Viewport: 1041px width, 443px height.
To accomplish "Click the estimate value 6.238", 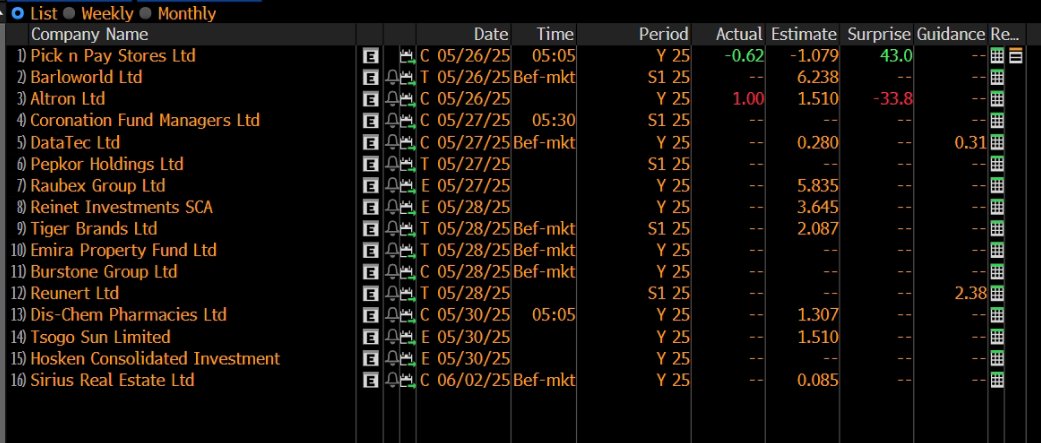I will click(816, 78).
